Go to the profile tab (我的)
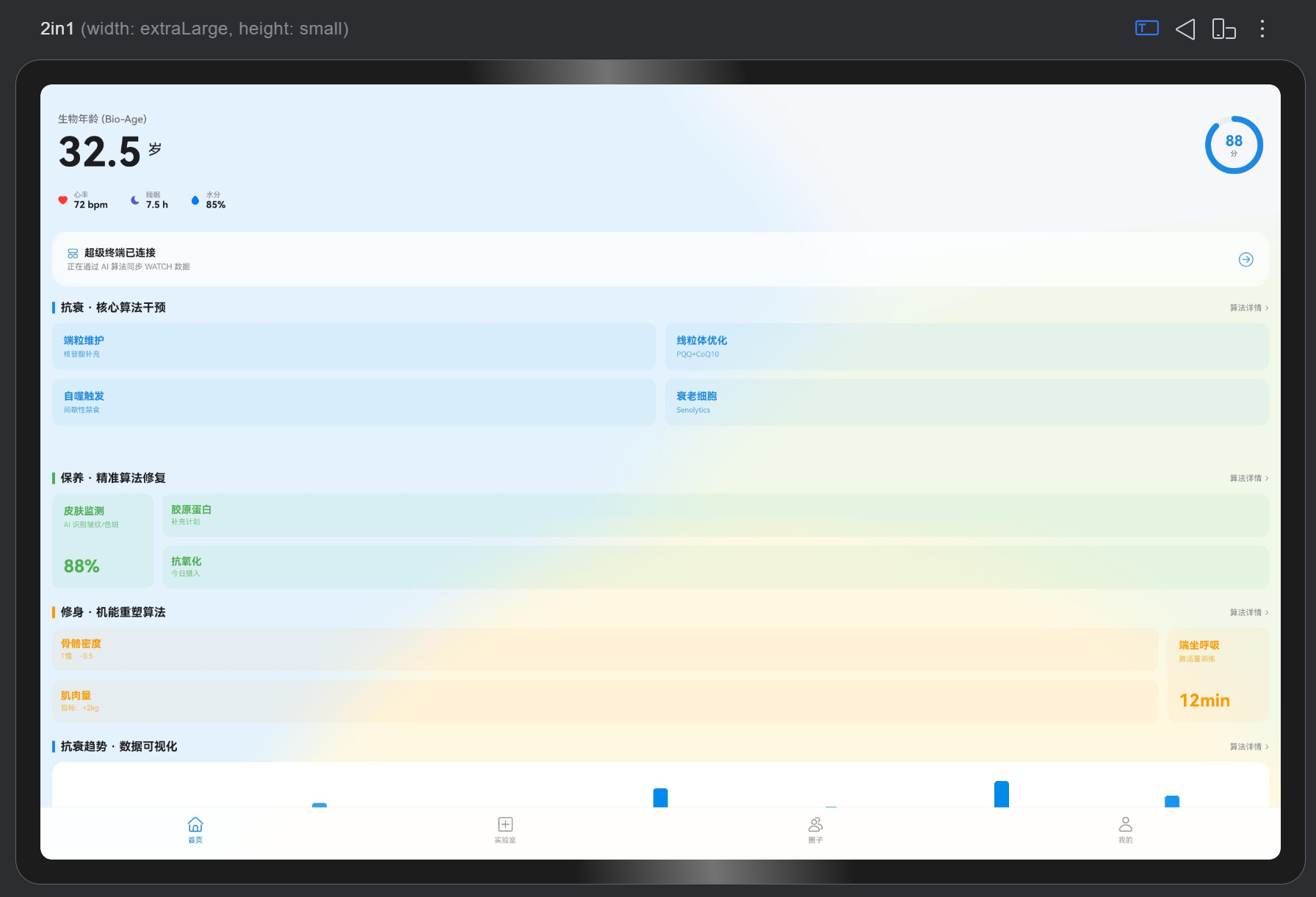This screenshot has width=1316, height=897. click(1125, 830)
